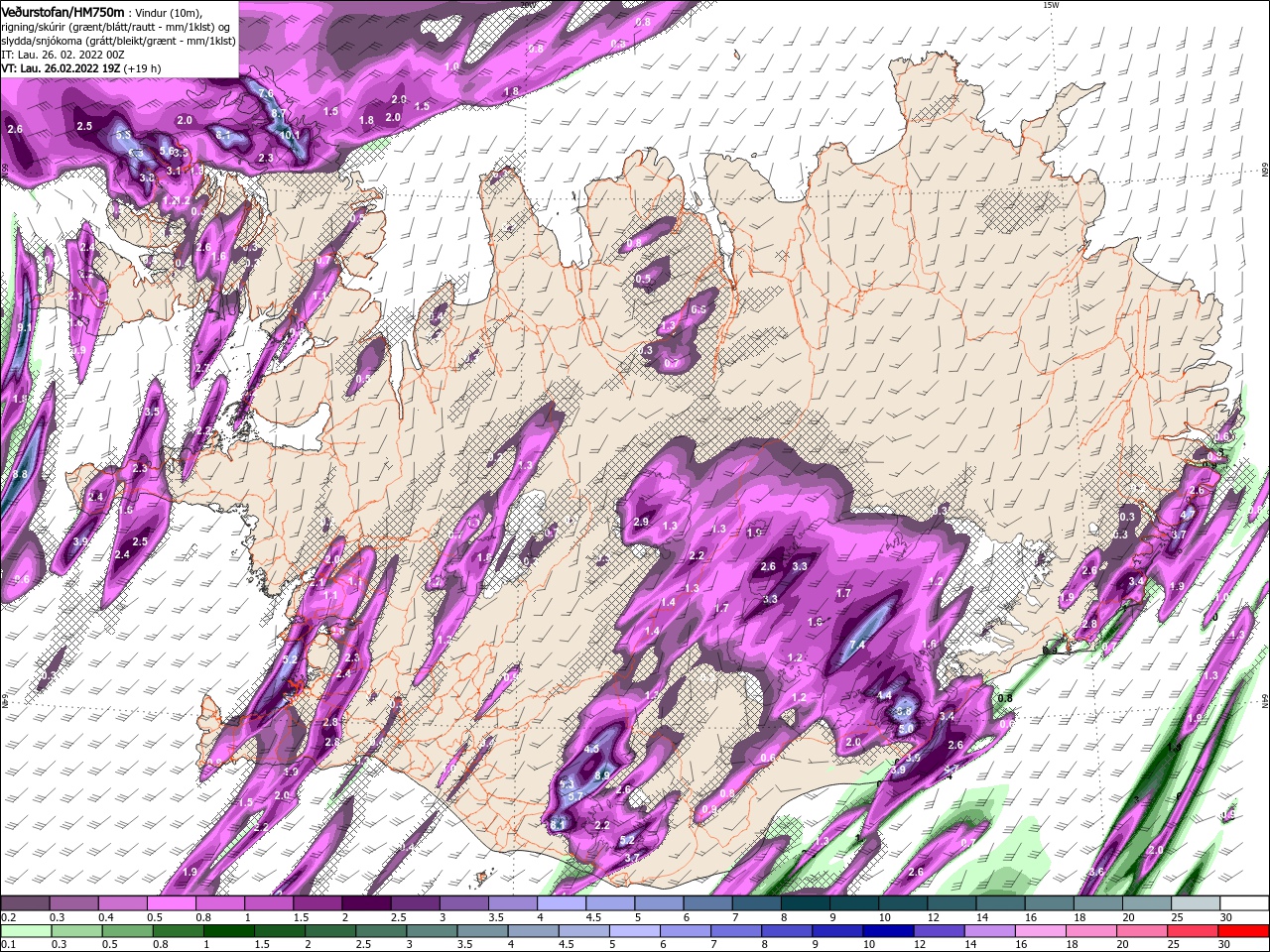Pick the deep blue 10 swatch, lower legend
The height and width of the screenshot is (952, 1270).
click(889, 931)
